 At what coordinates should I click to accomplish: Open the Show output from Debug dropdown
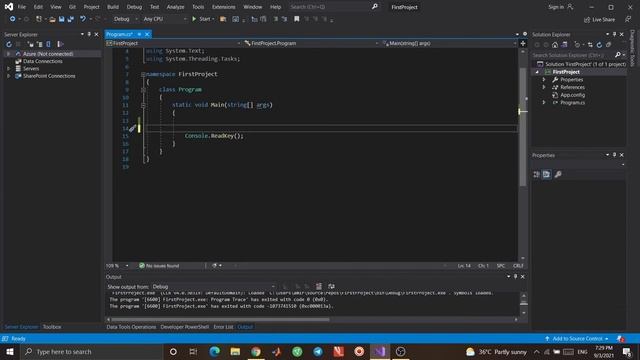[213, 287]
